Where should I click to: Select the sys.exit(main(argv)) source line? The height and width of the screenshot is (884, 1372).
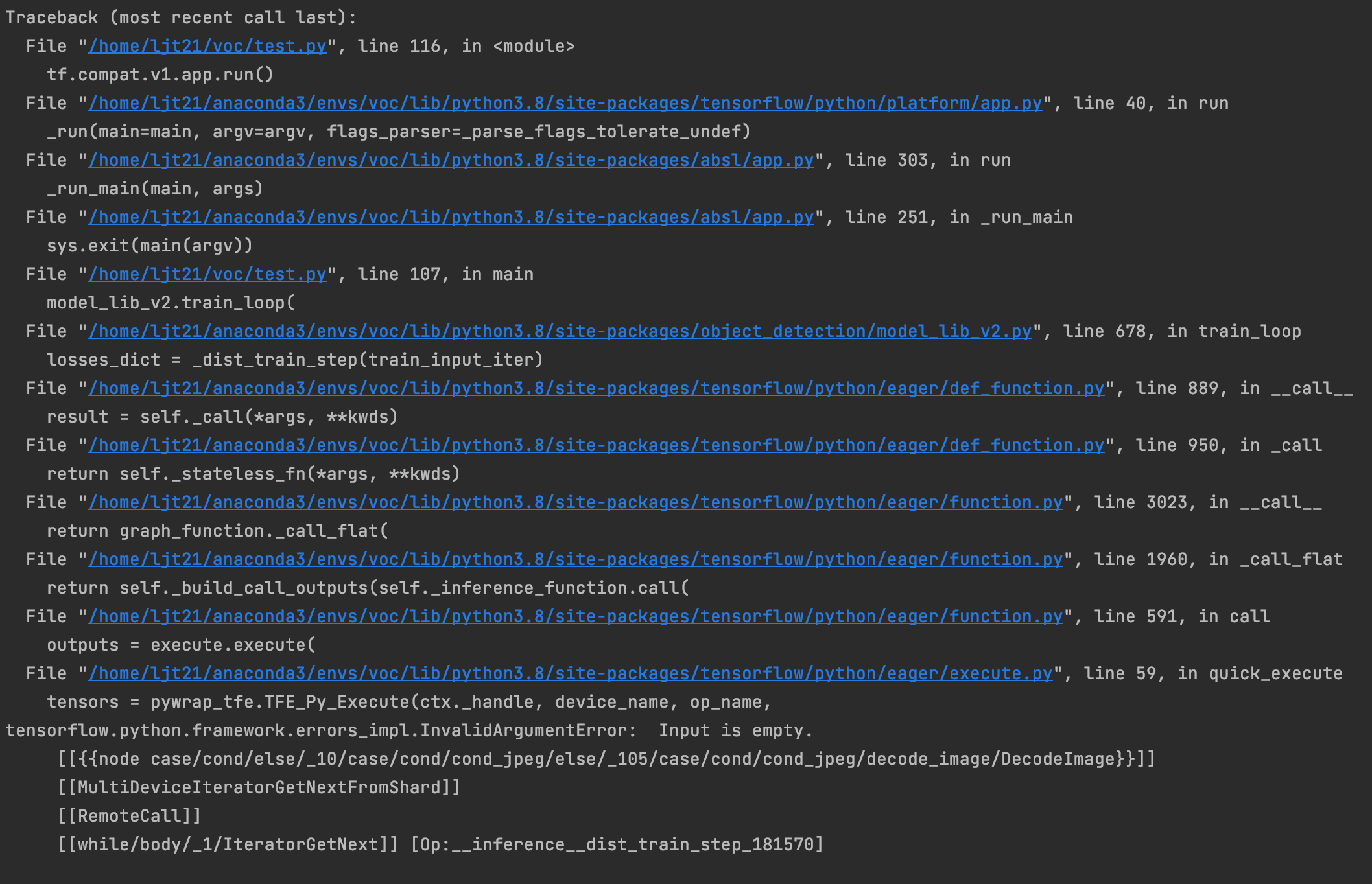(x=150, y=245)
